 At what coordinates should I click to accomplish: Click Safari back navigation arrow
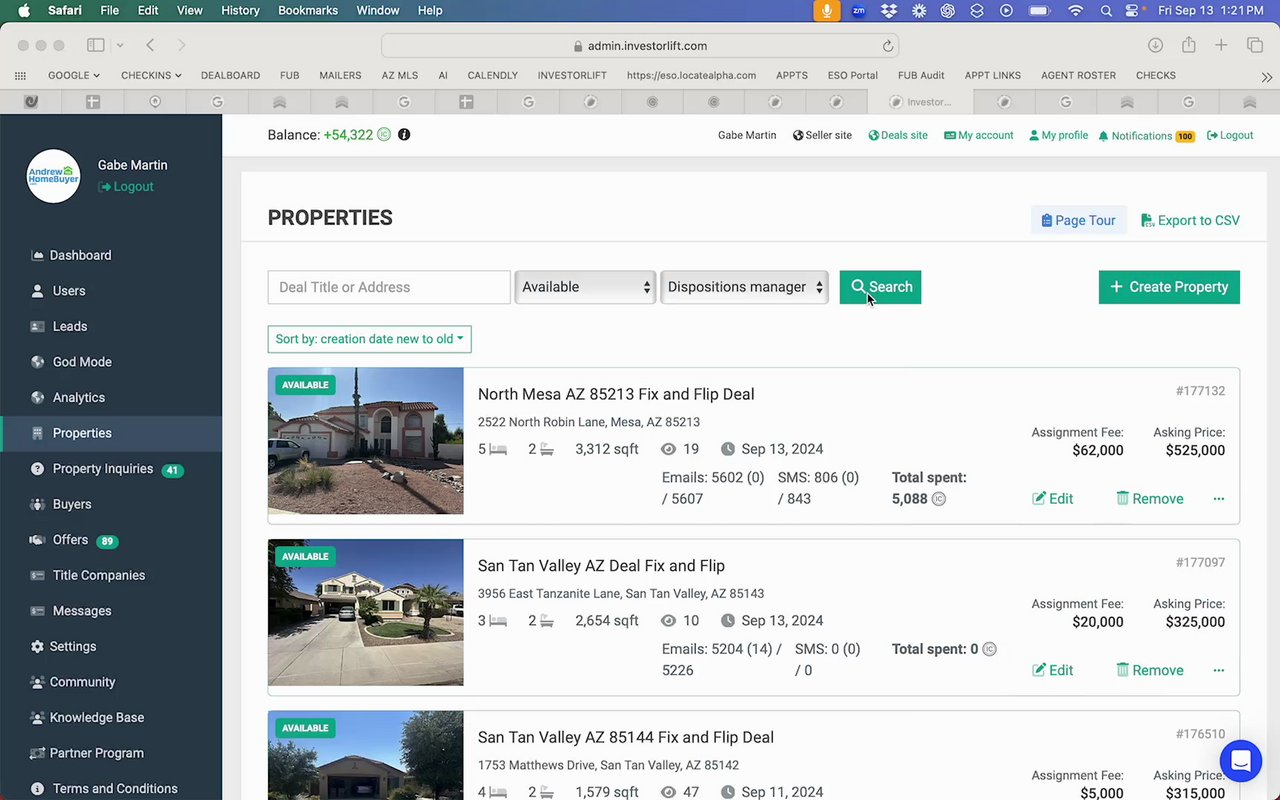(x=150, y=45)
